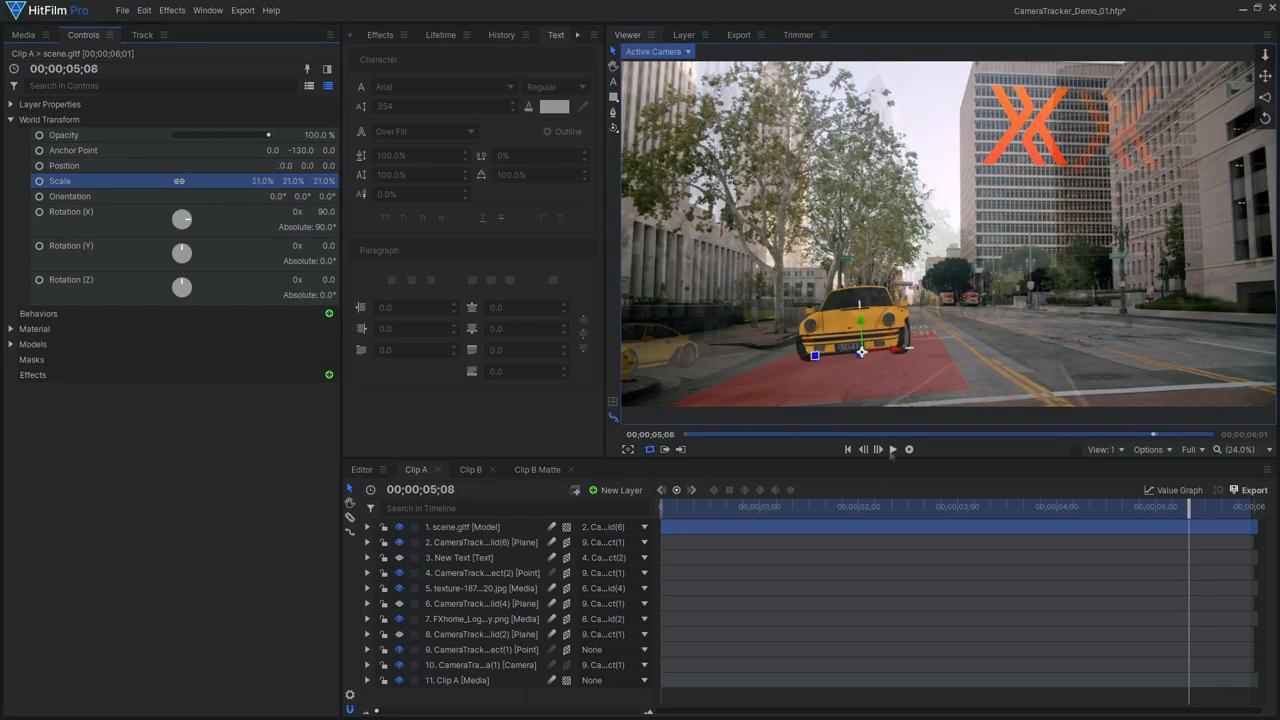1280x720 pixels.
Task: Click the add composite shot icon beside New Layer
Action: click(575, 490)
